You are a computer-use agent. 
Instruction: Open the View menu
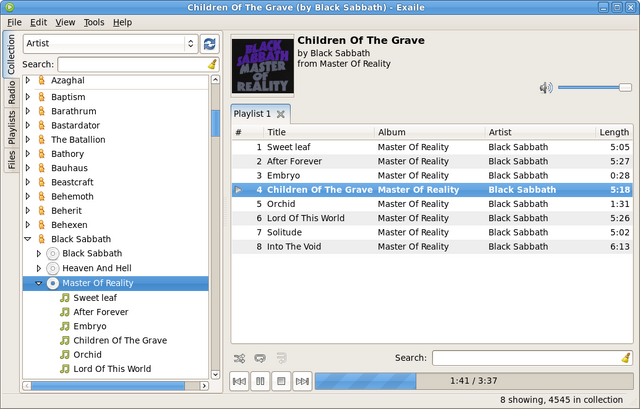click(x=65, y=22)
